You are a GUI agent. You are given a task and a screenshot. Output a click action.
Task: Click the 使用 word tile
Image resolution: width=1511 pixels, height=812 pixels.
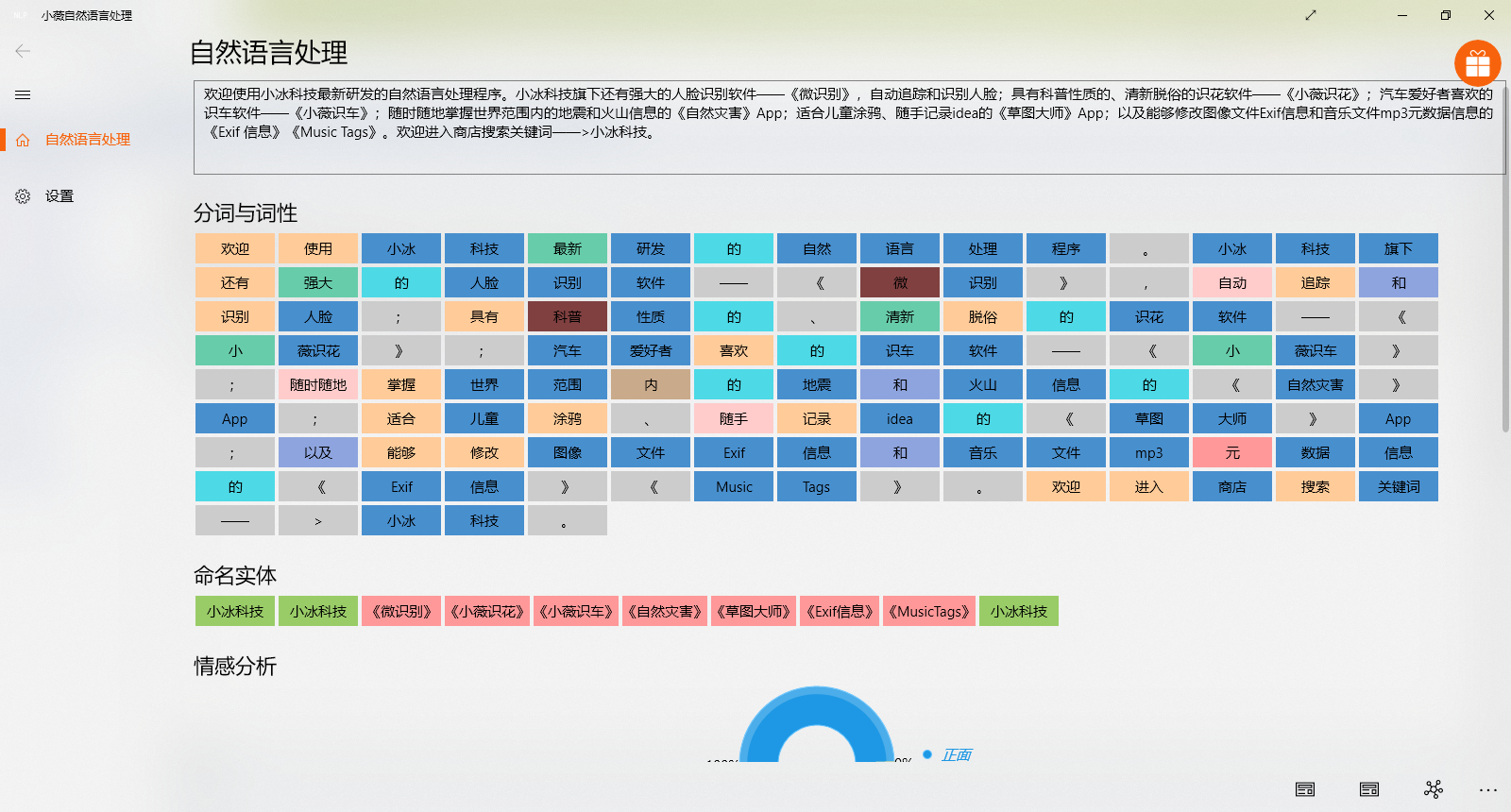[318, 248]
